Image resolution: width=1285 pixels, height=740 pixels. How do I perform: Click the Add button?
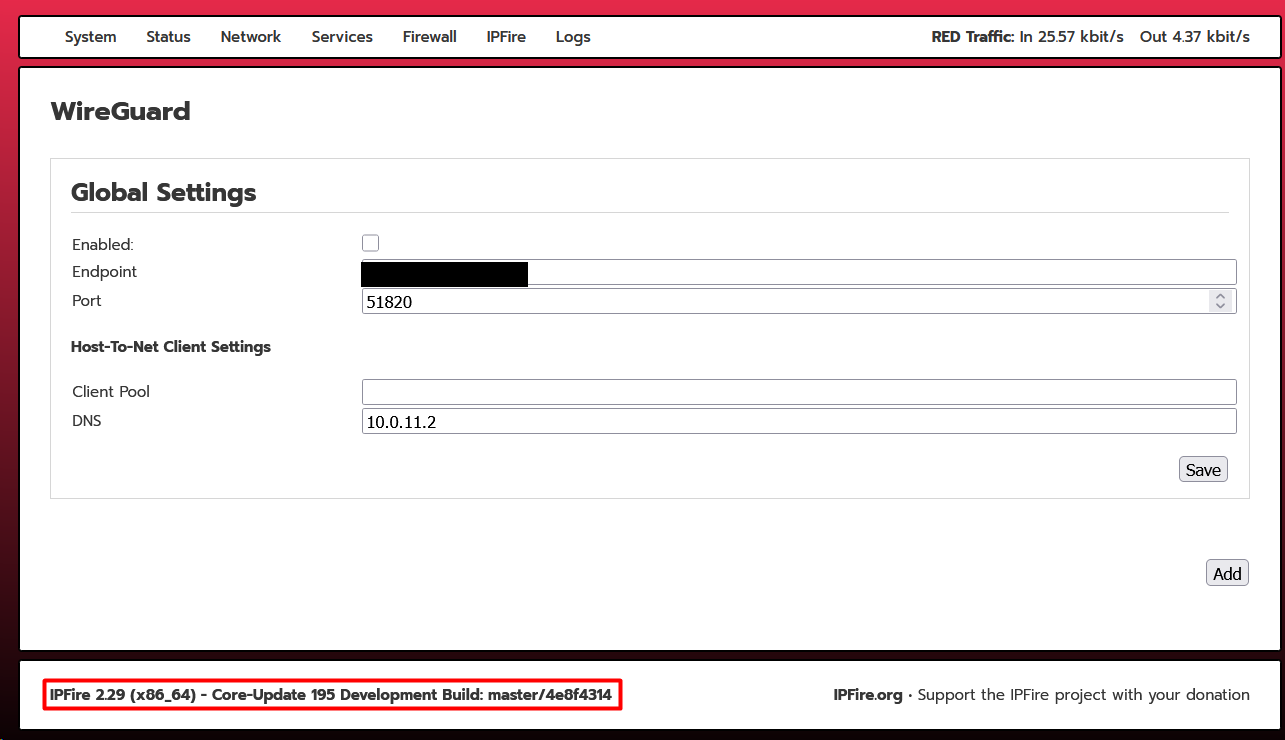pos(1227,573)
